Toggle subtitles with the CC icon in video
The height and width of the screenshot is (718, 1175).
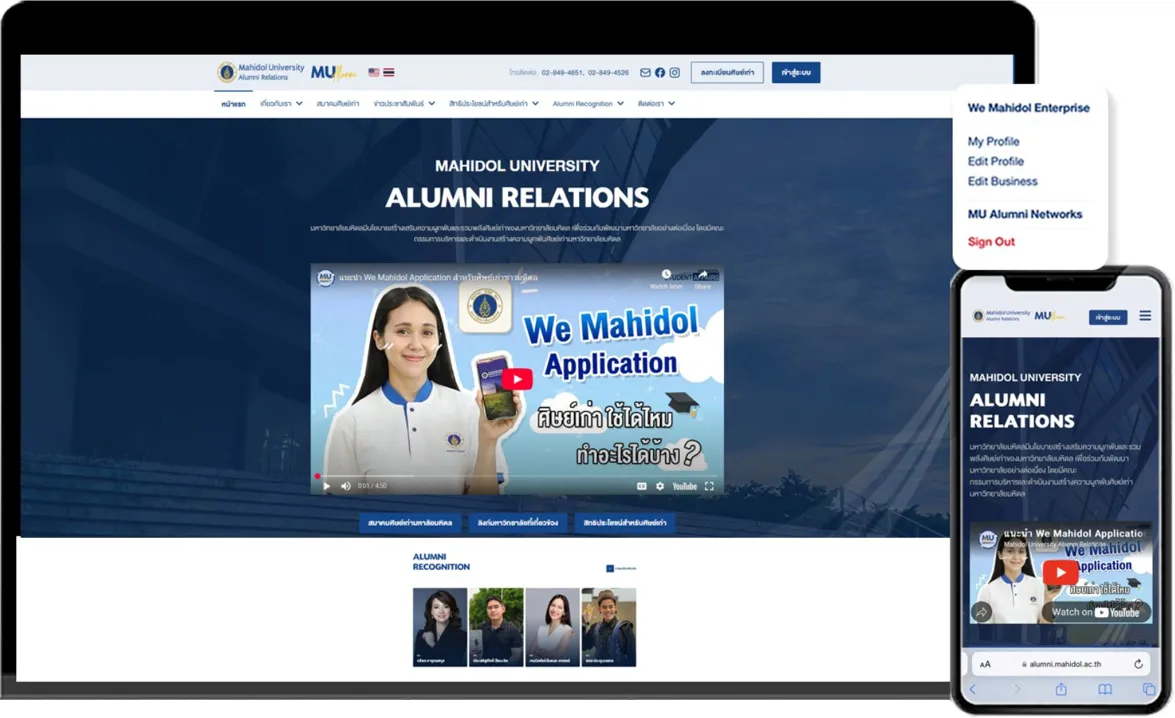641,486
